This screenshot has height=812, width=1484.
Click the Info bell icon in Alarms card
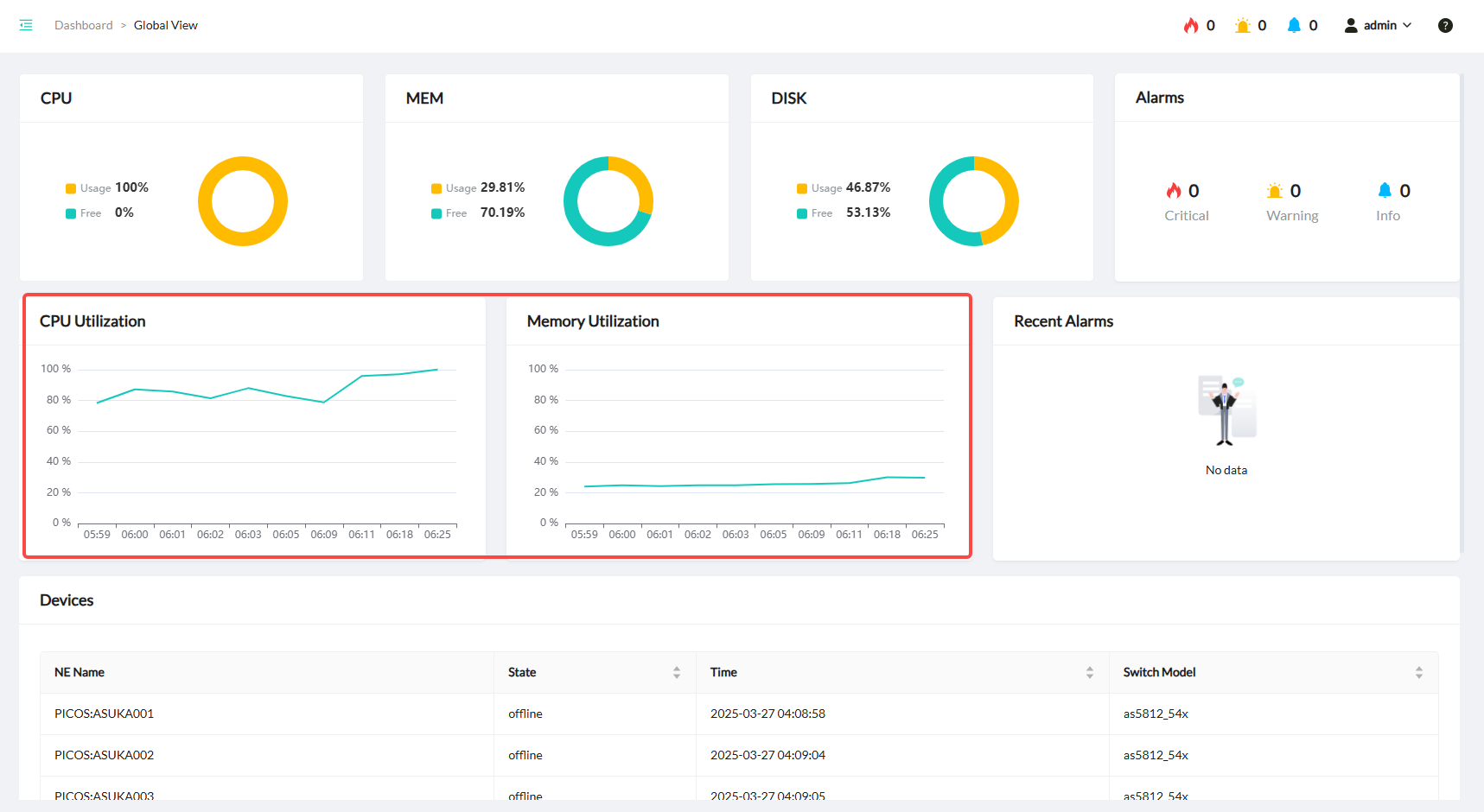tap(1385, 191)
